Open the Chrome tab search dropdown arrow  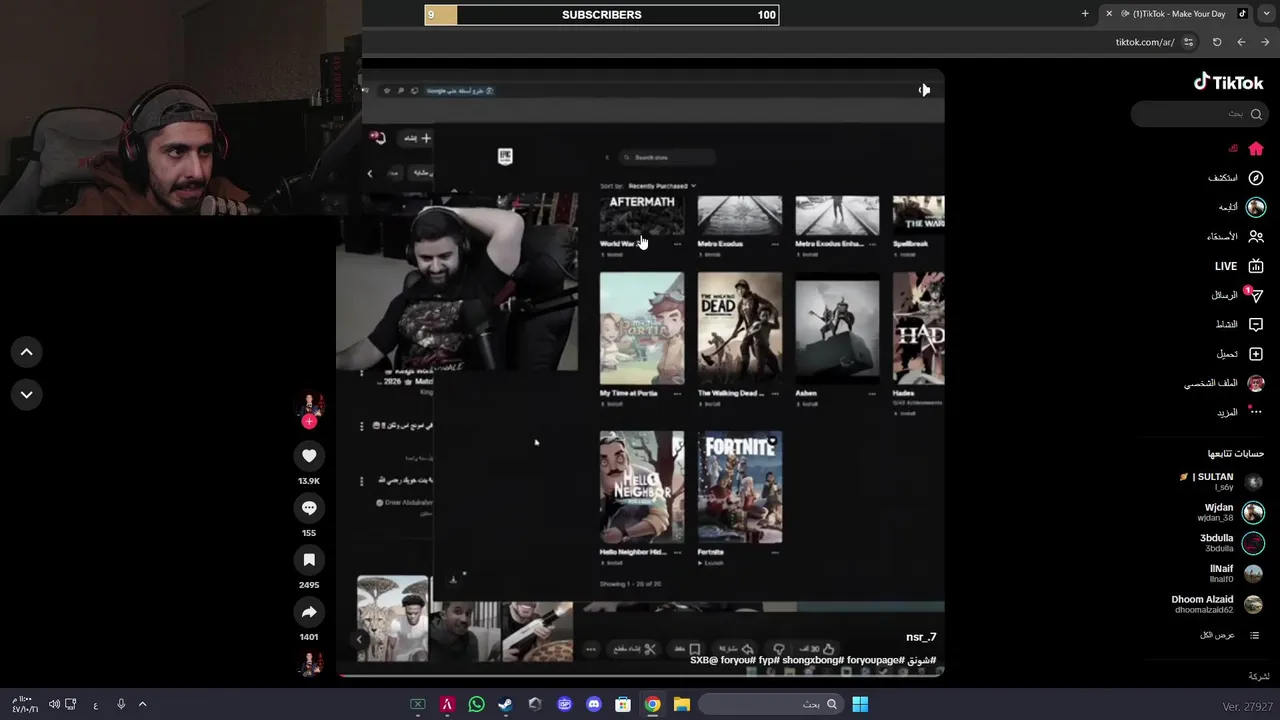[x=1265, y=14]
